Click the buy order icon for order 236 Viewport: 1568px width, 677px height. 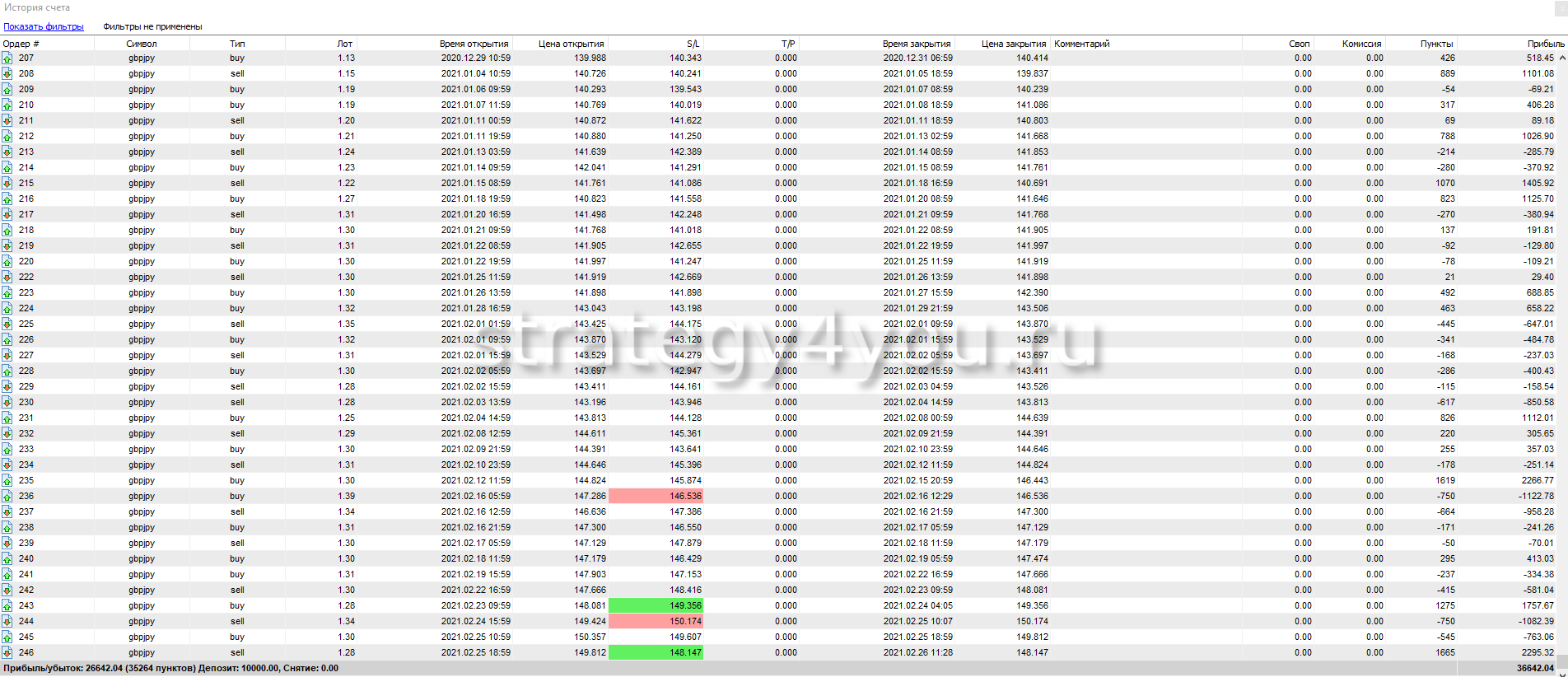[7, 497]
